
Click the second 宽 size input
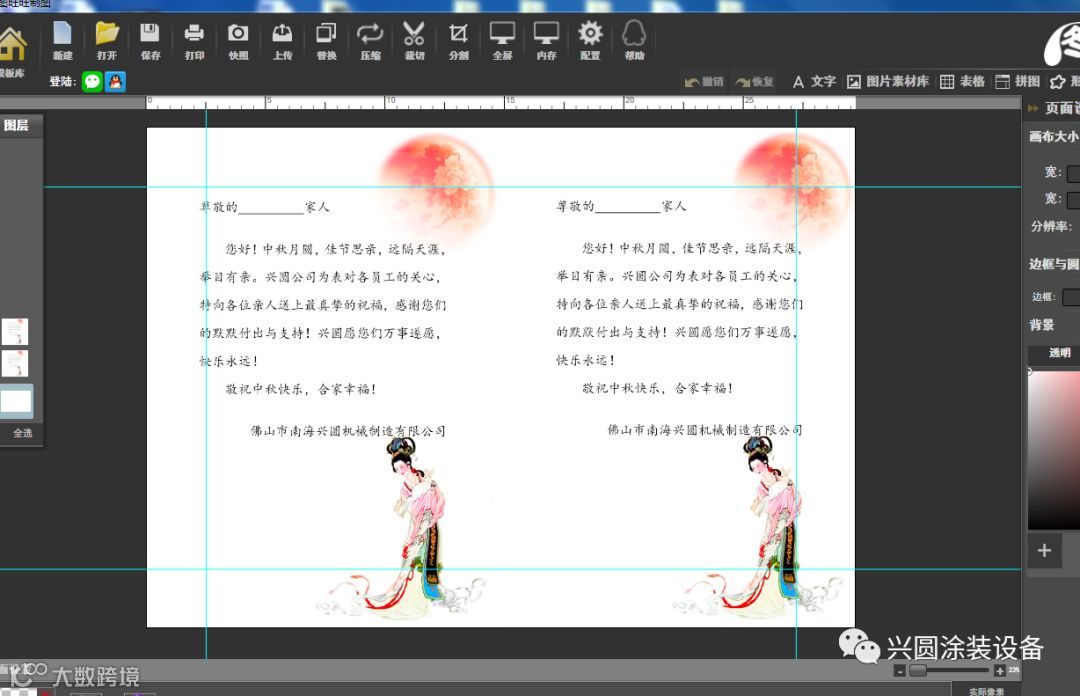(1073, 200)
